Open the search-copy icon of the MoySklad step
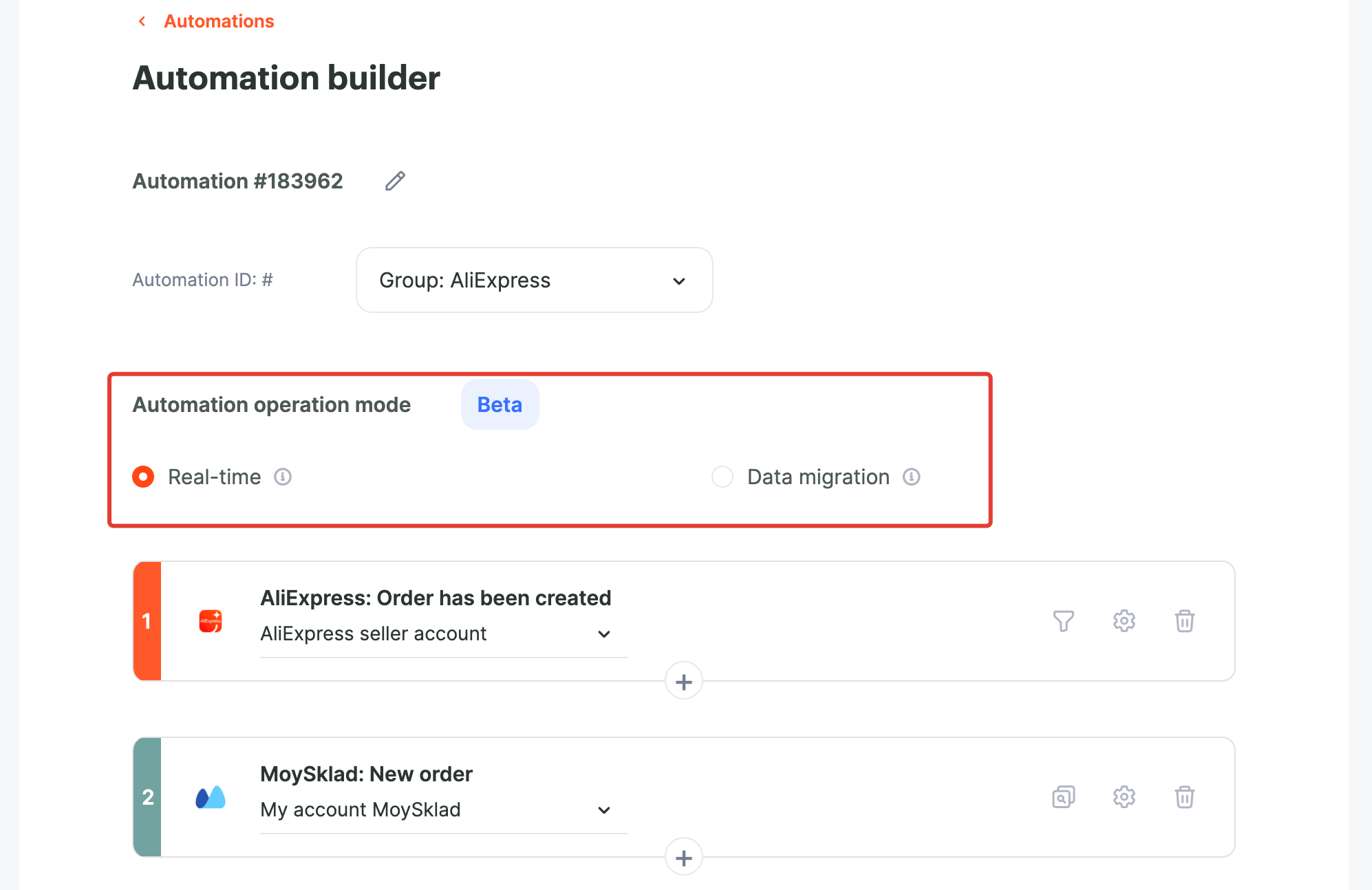The width and height of the screenshot is (1372, 890). click(1064, 797)
